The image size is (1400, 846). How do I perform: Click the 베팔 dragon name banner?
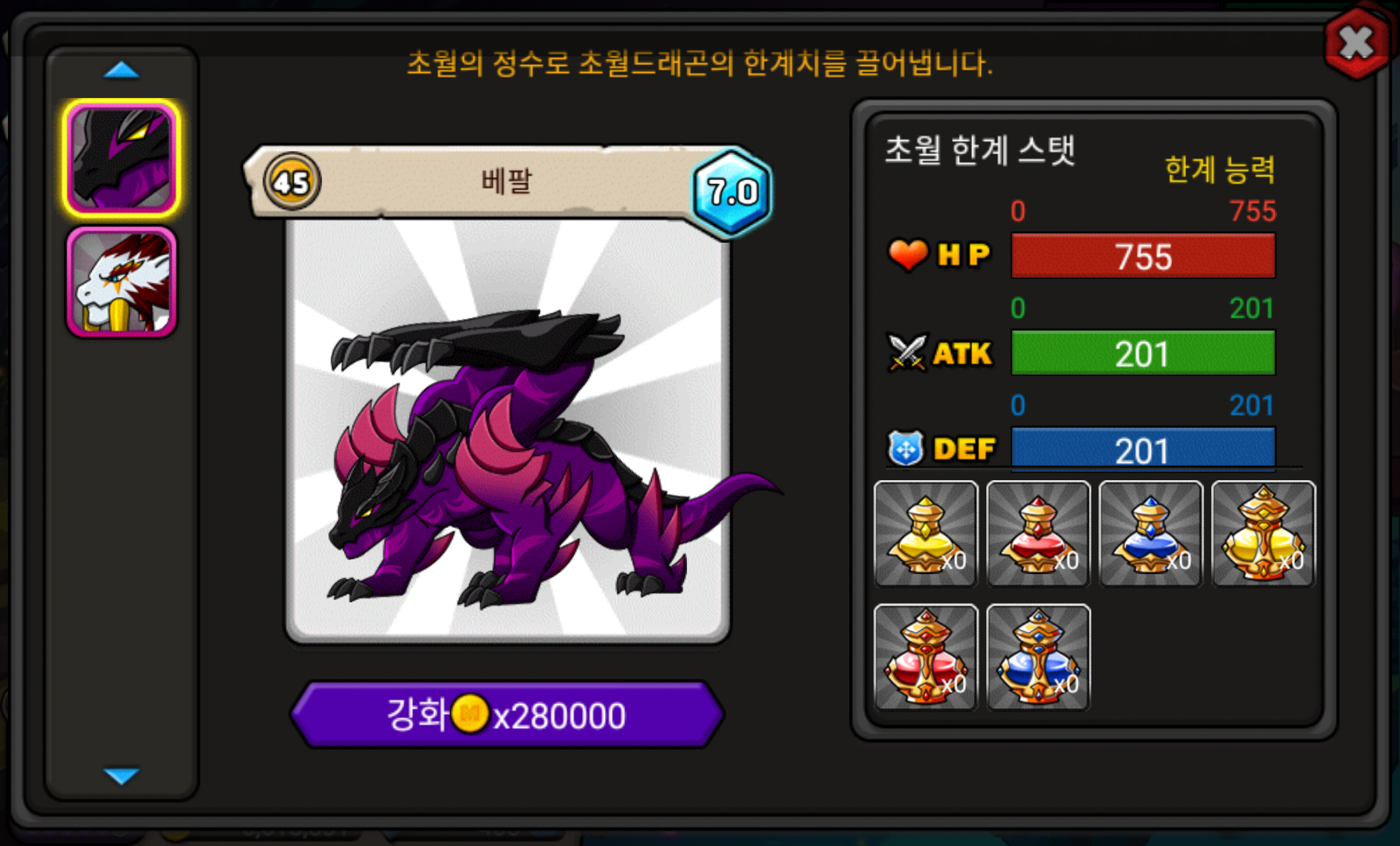tap(506, 182)
